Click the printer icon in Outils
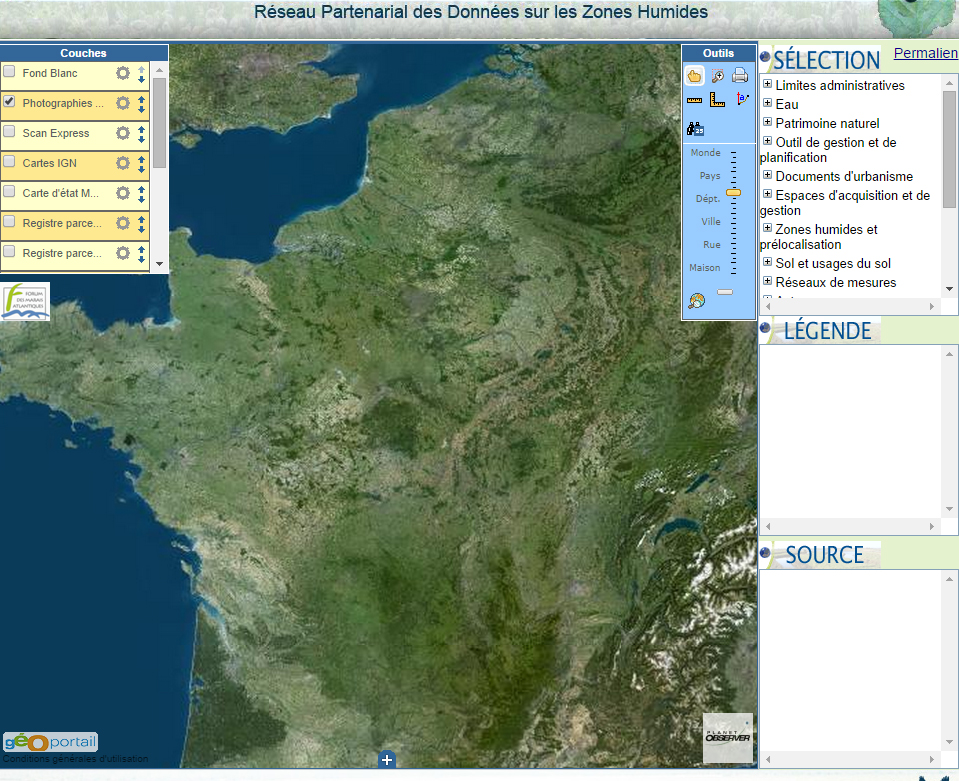The width and height of the screenshot is (959, 781). click(x=740, y=76)
